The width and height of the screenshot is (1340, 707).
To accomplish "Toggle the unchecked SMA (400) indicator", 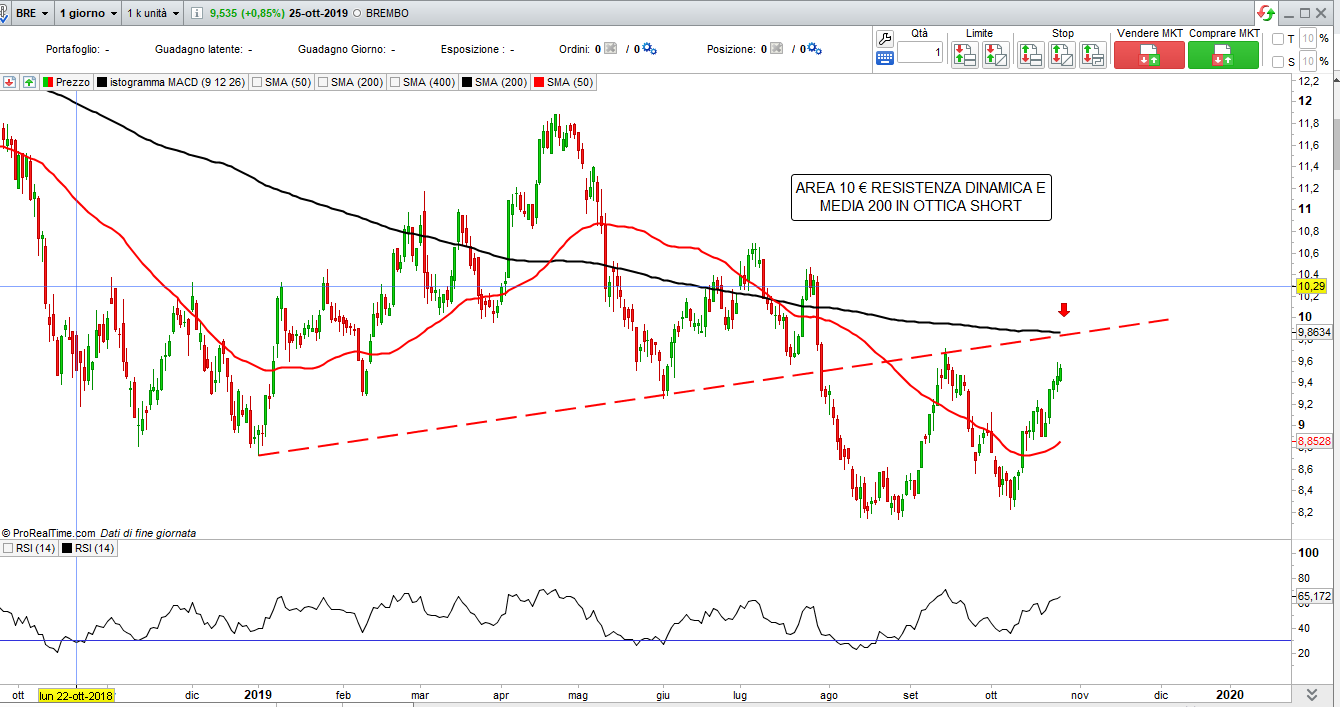I will [395, 82].
